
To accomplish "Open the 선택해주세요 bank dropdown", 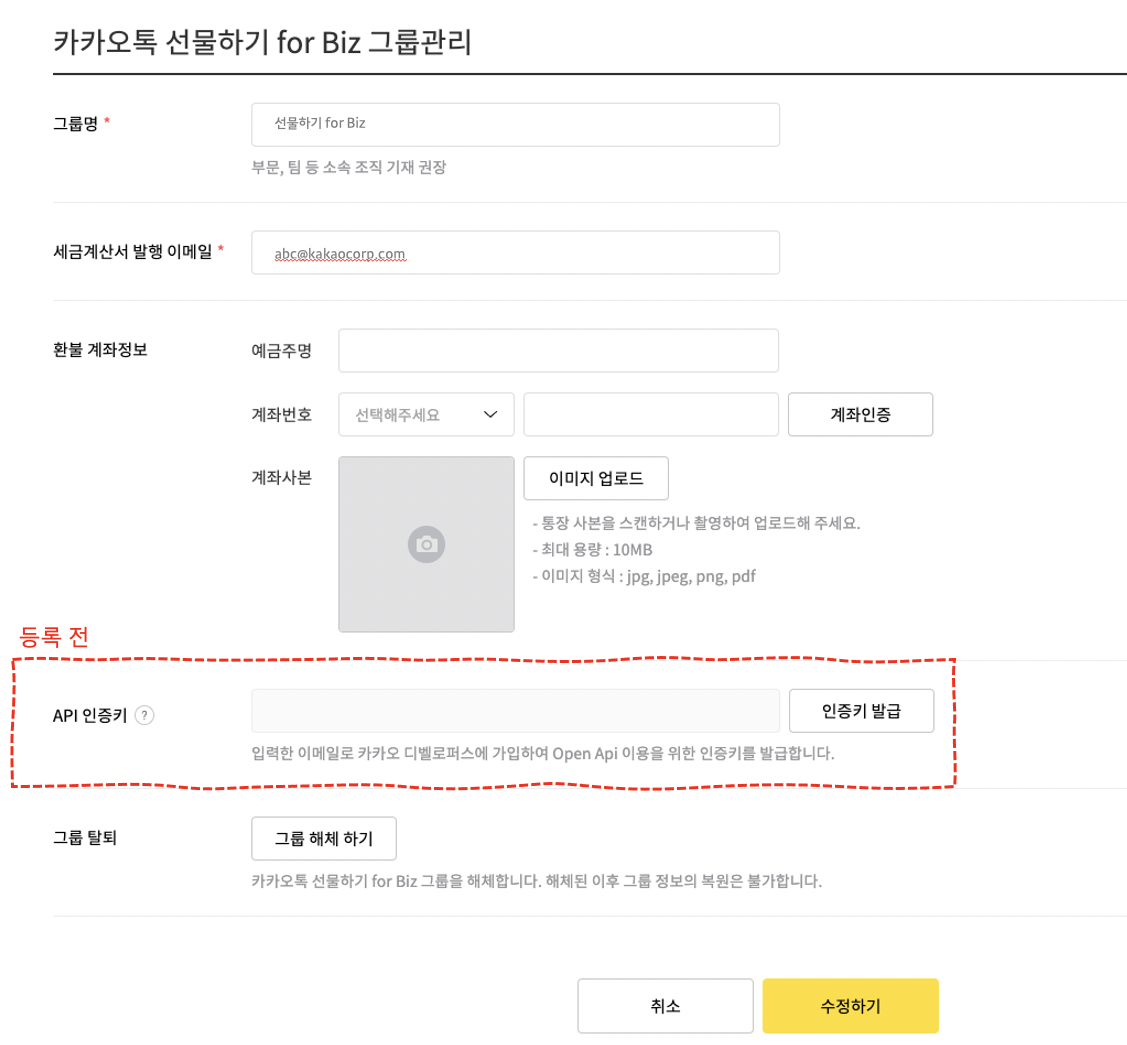I will click(x=426, y=414).
